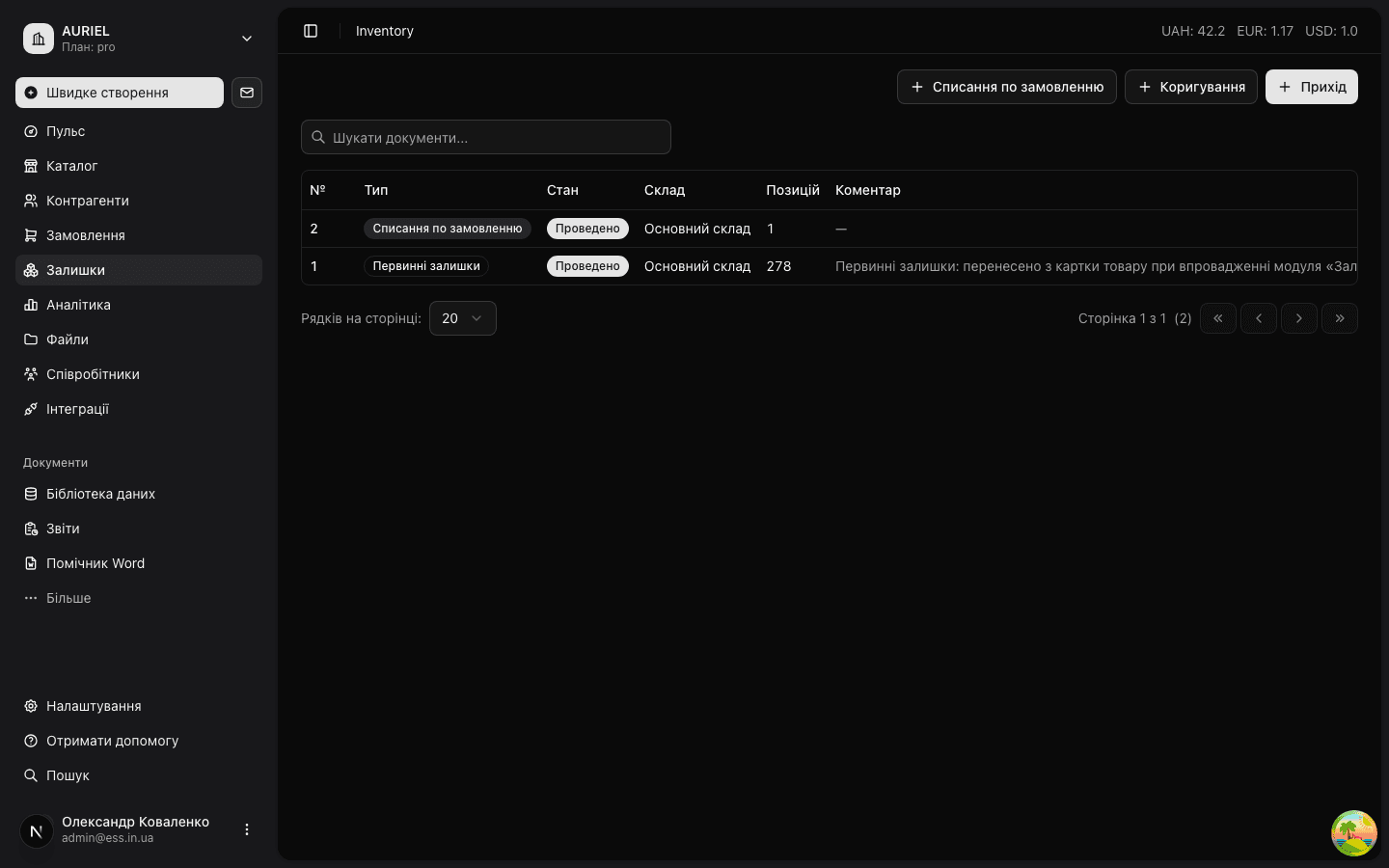The height and width of the screenshot is (868, 1389).
Task: Open document row Первинні залишки
Action: (830, 266)
